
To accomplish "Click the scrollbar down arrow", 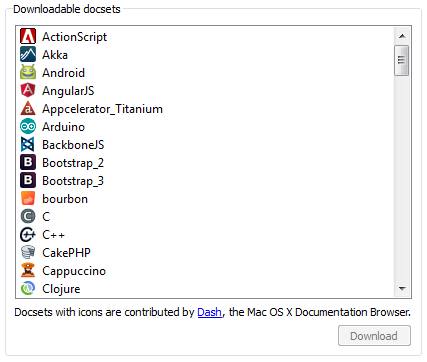I will 402,288.
